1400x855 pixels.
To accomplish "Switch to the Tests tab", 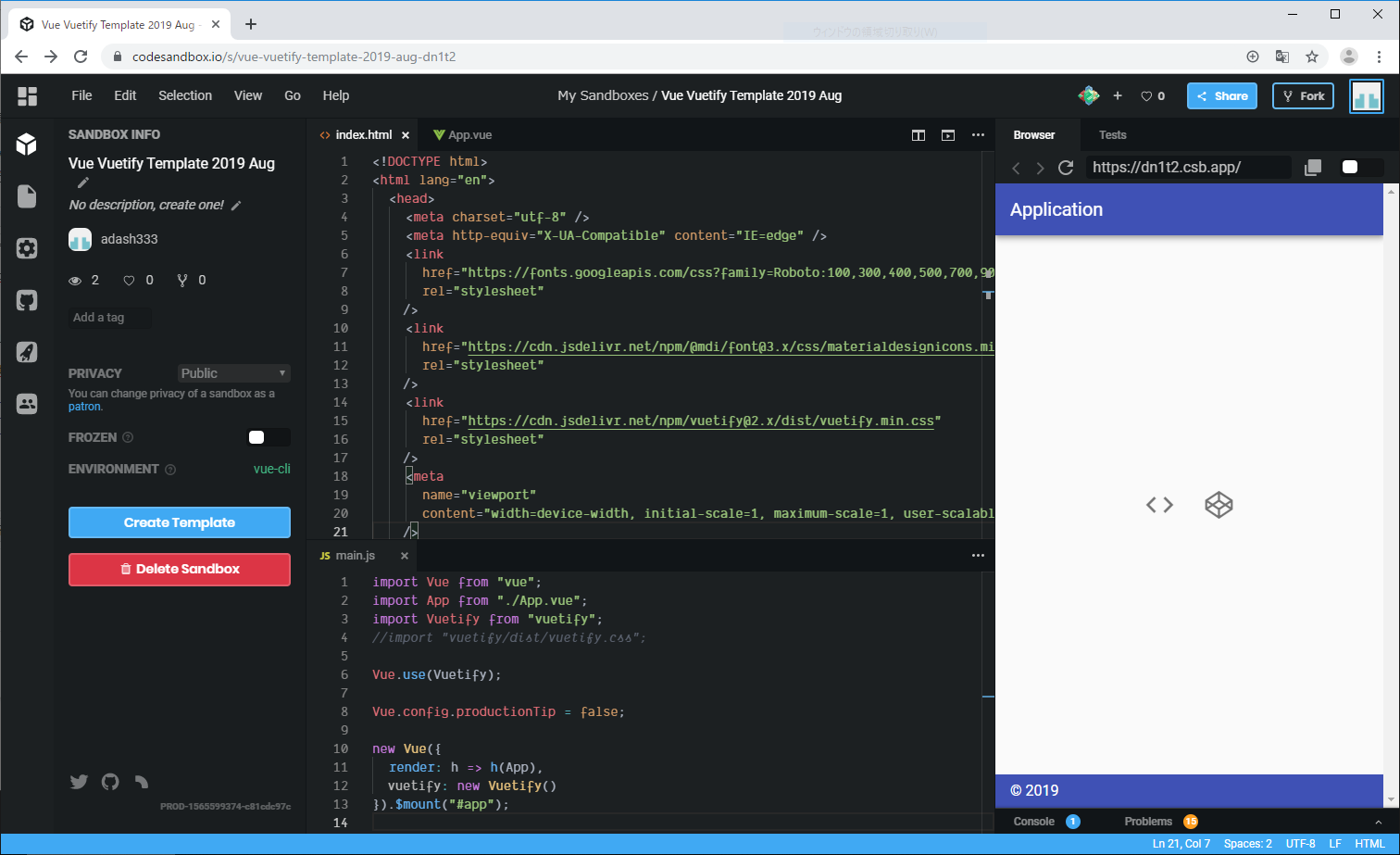I will pos(1113,135).
